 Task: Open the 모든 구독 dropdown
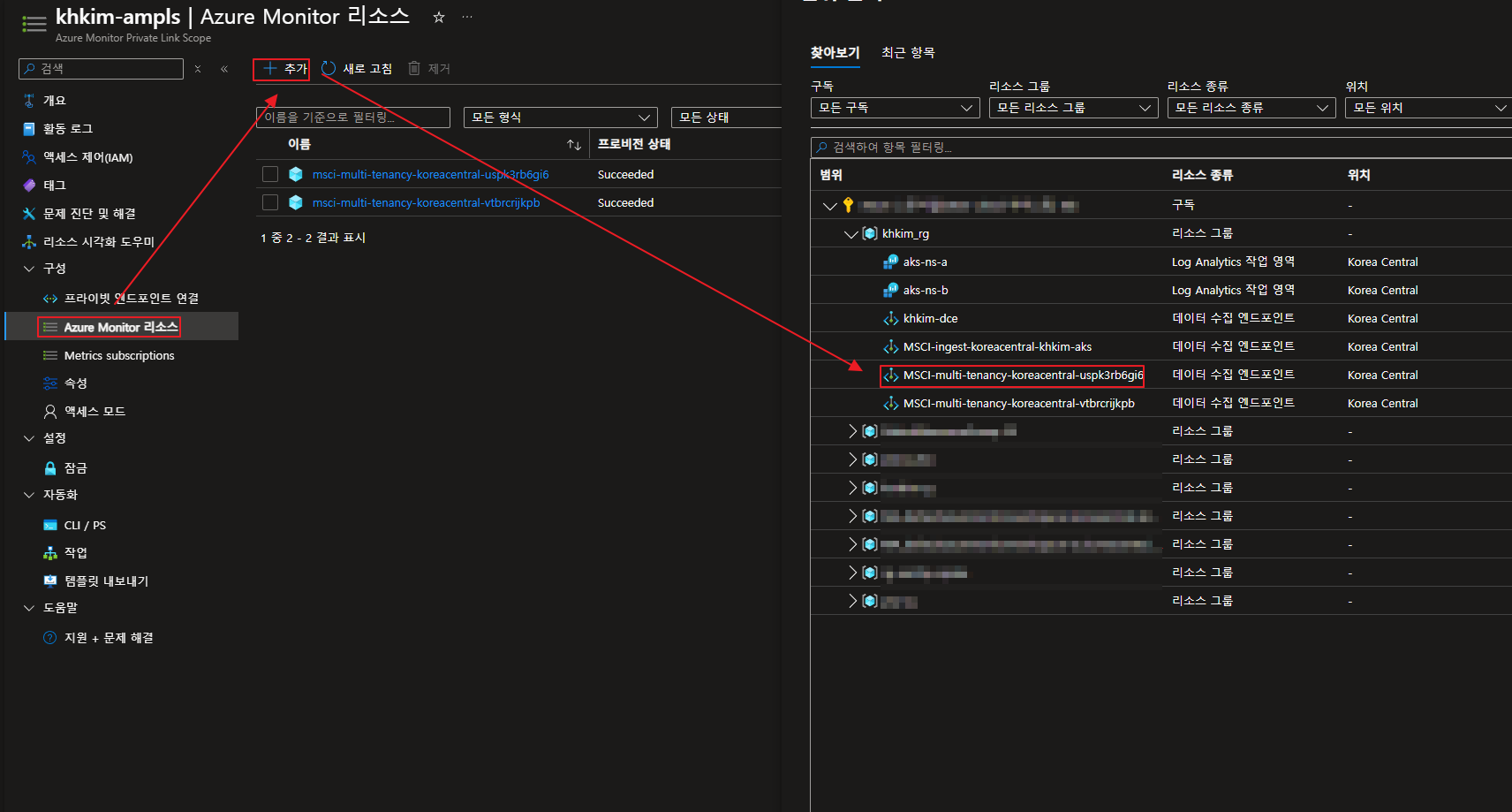click(x=896, y=108)
